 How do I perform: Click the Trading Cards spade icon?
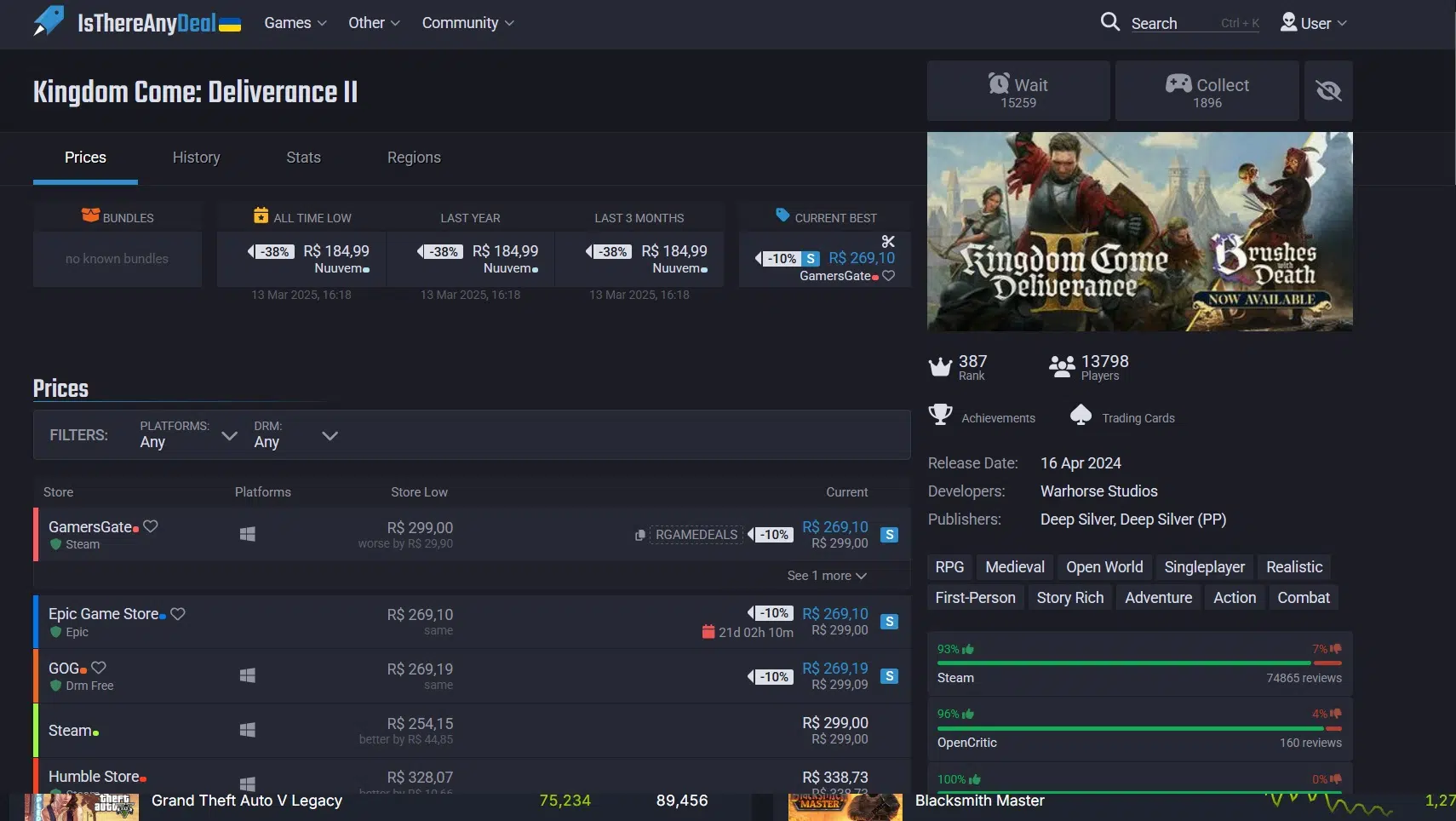(1081, 415)
